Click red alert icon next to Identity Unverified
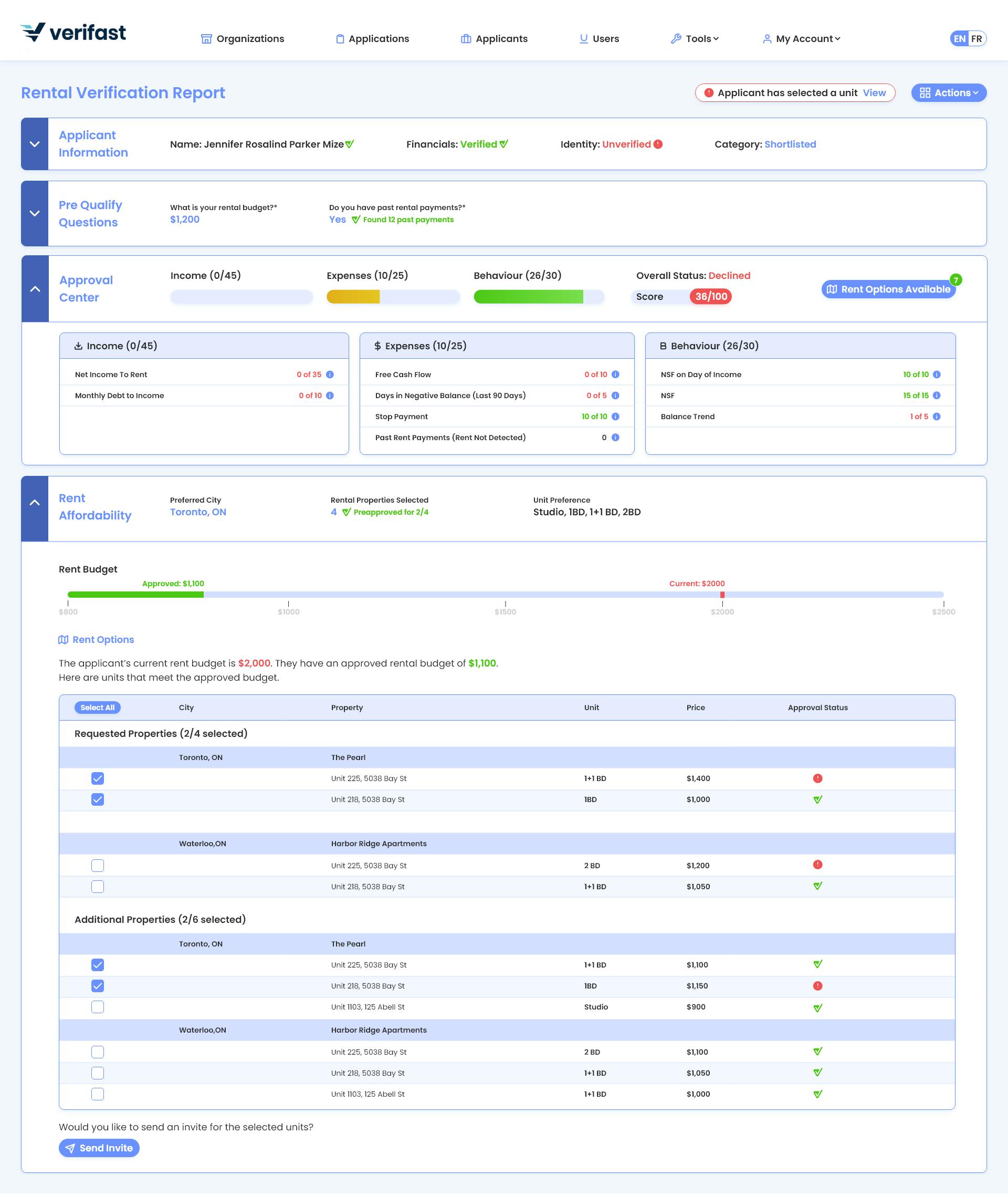 [x=658, y=144]
